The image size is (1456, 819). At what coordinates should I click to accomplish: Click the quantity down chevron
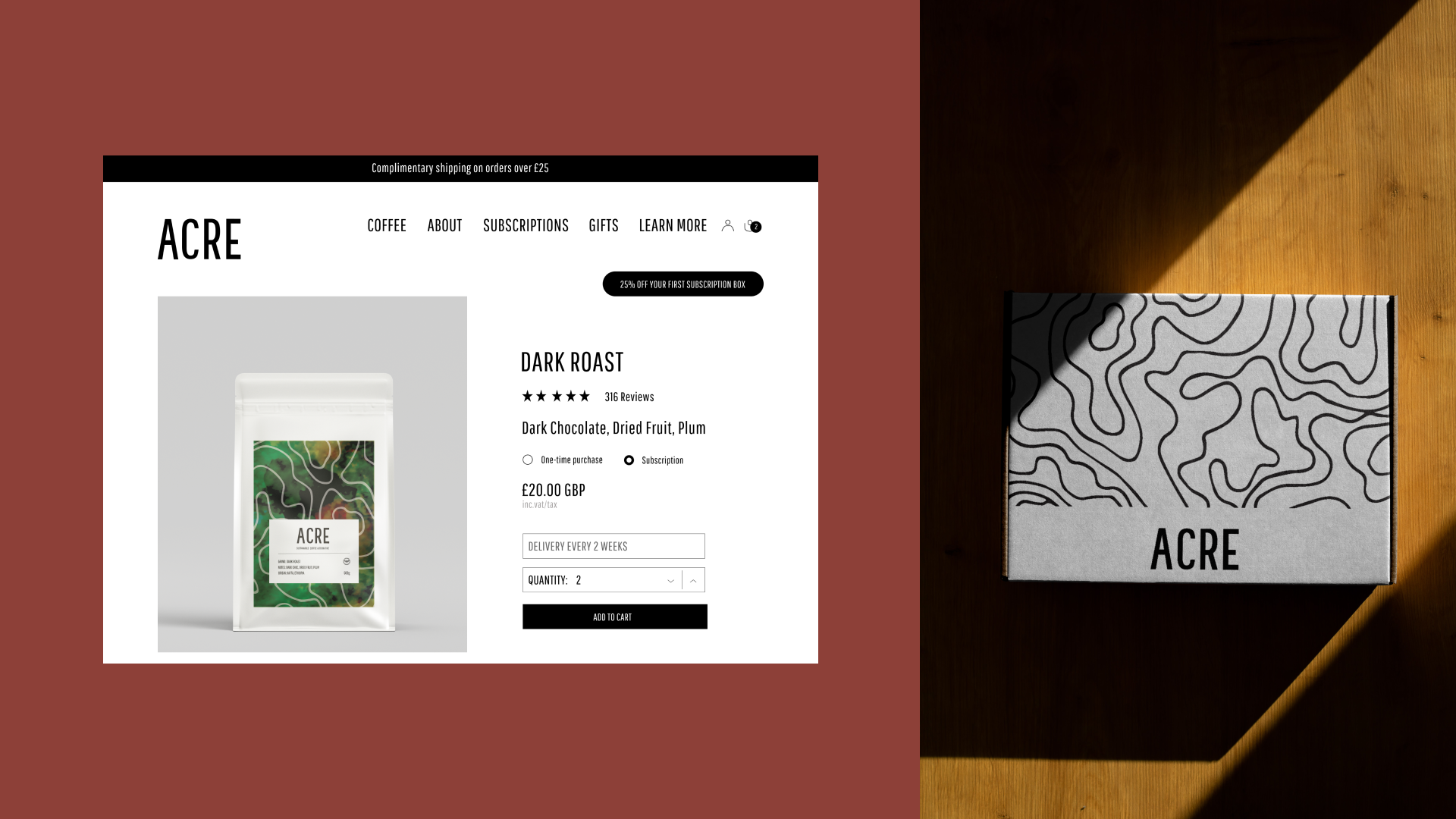pyautogui.click(x=670, y=581)
